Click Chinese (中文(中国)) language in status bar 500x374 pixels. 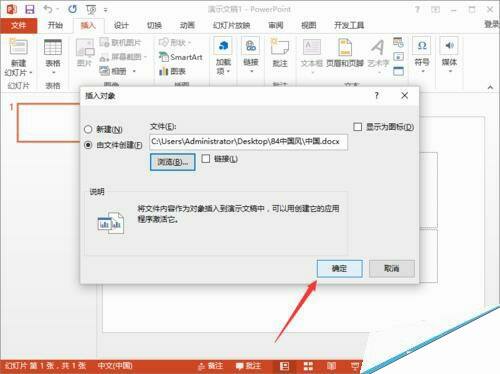pos(115,366)
